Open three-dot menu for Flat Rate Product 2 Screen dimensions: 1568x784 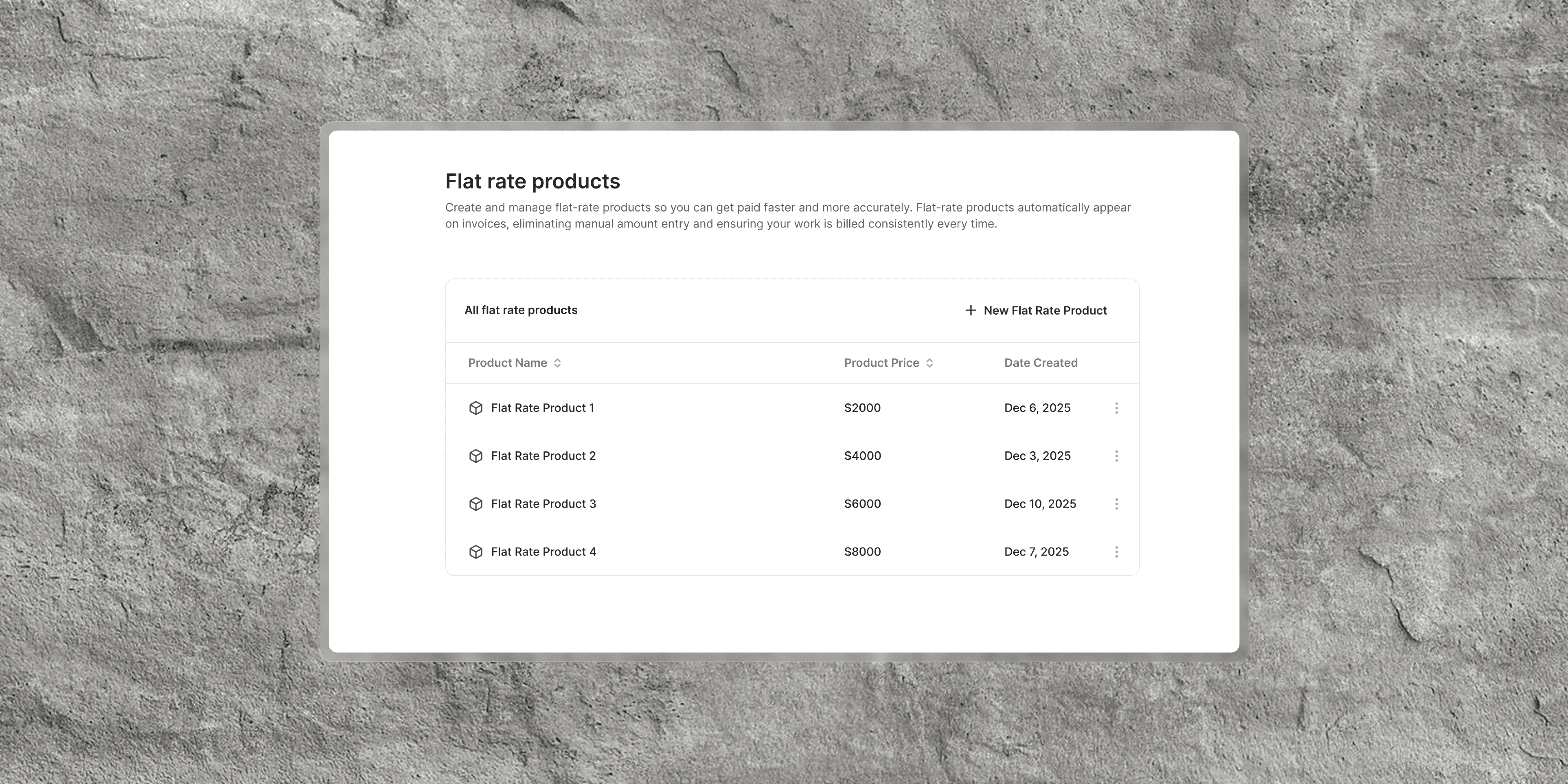click(x=1116, y=456)
